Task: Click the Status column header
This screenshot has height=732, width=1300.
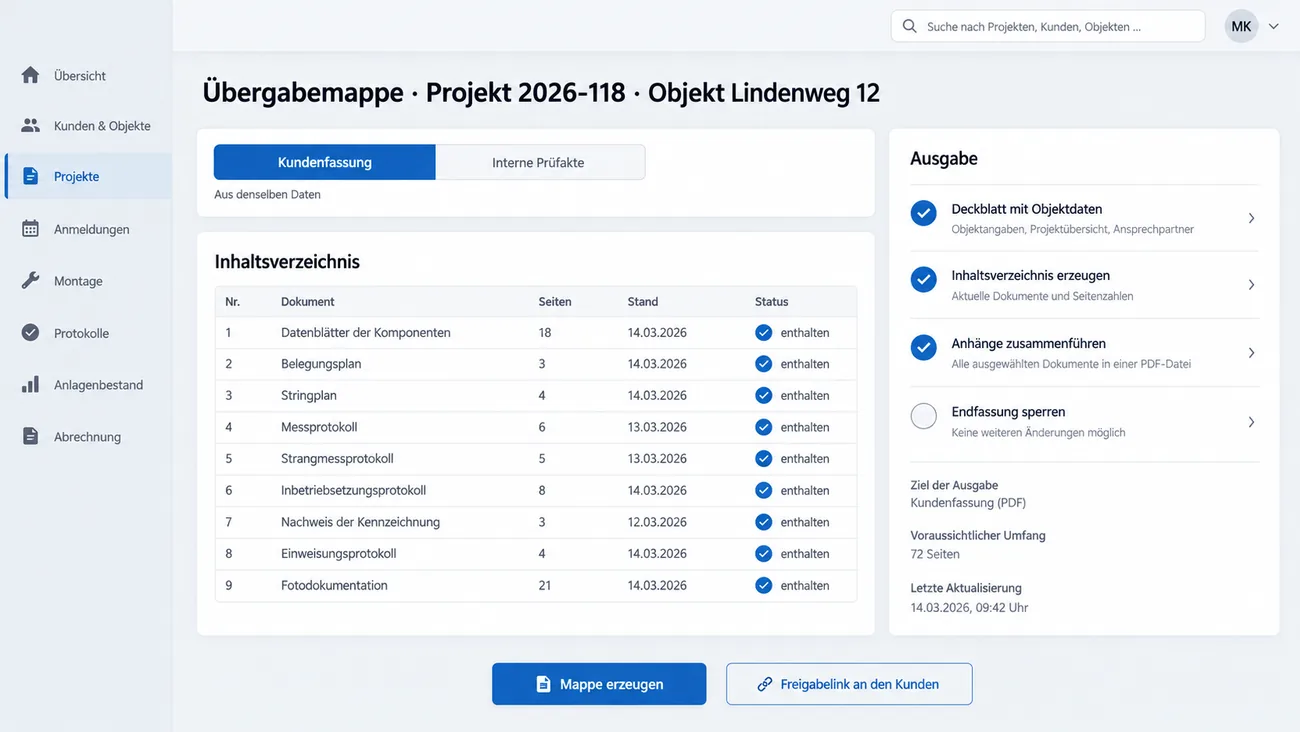Action: point(772,301)
